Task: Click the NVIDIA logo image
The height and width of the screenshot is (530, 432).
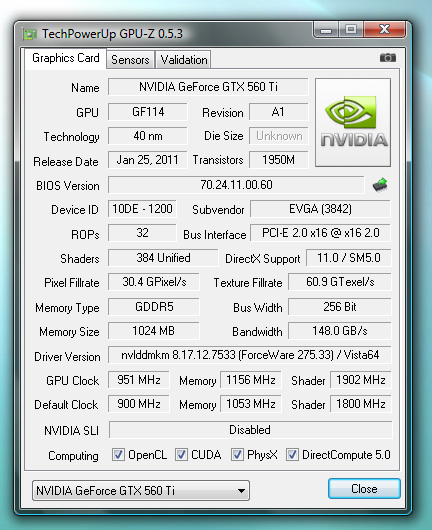Action: (353, 122)
